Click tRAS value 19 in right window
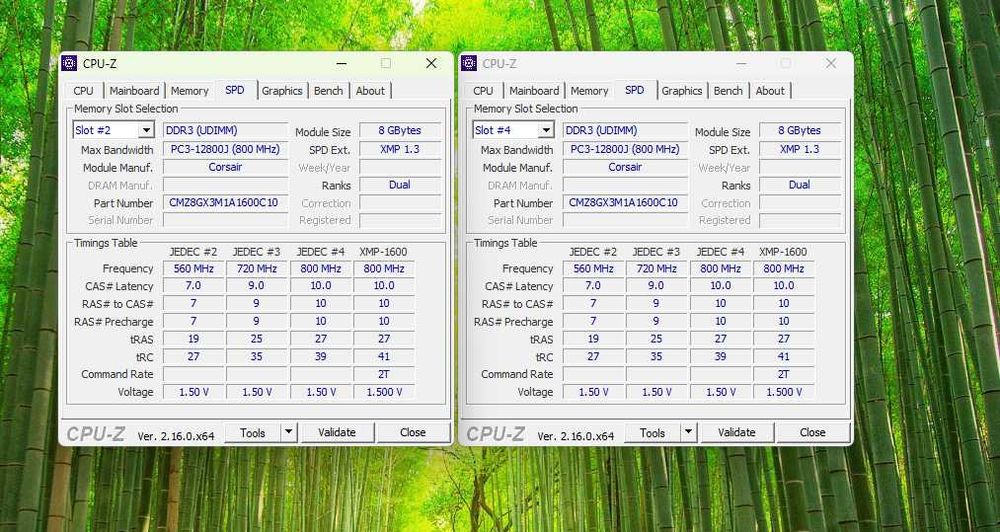 593,339
